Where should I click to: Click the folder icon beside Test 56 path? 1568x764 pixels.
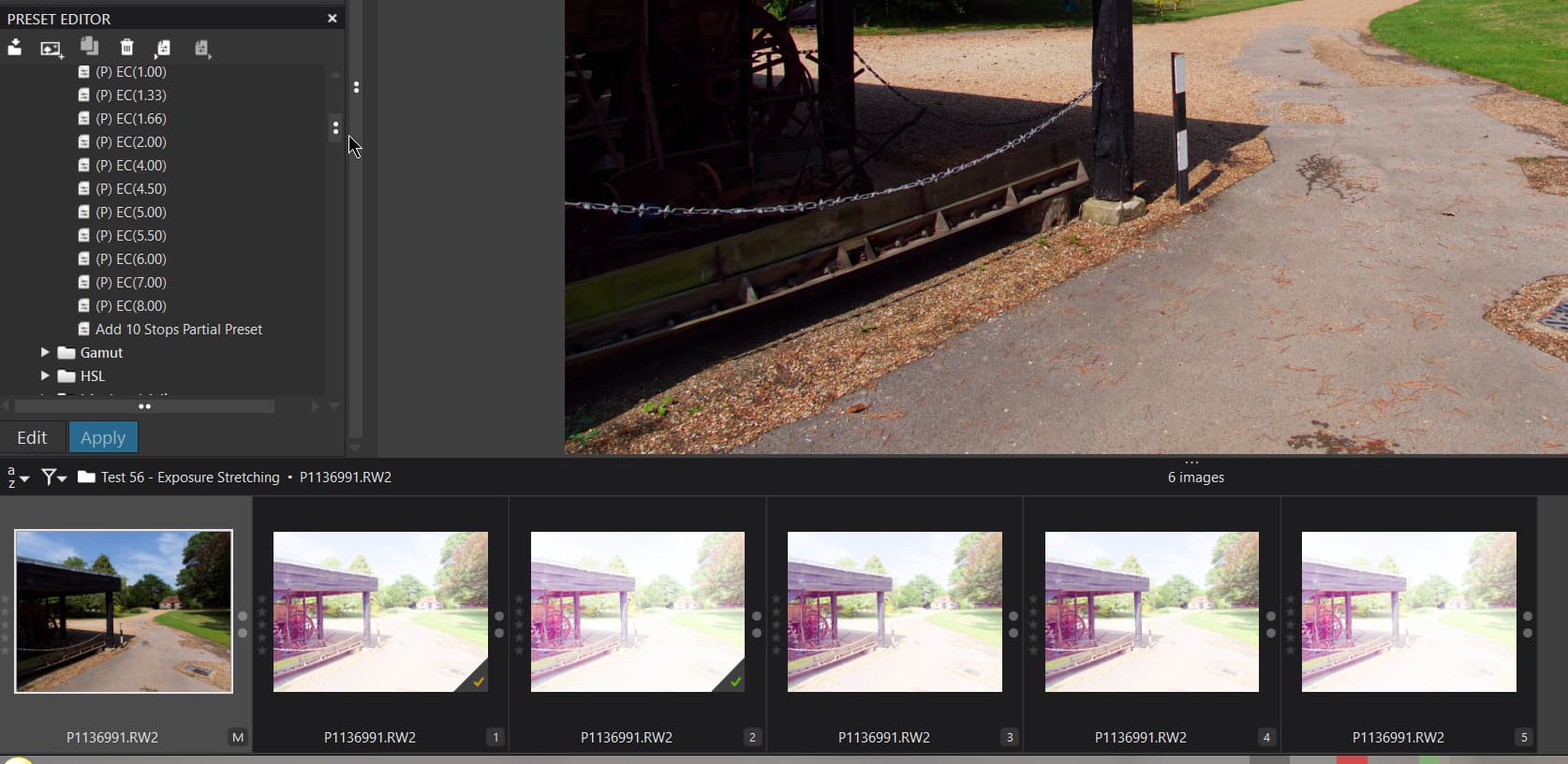pyautogui.click(x=86, y=477)
